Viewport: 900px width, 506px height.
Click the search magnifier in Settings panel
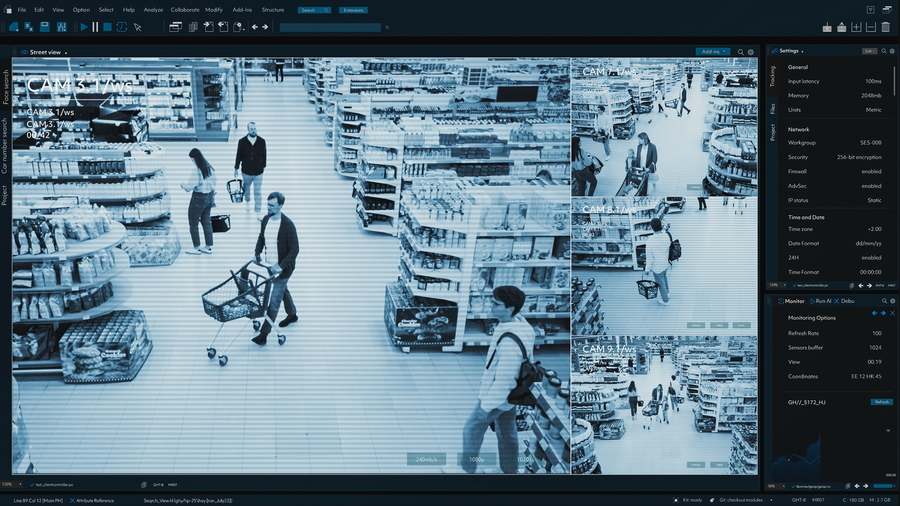click(x=883, y=51)
